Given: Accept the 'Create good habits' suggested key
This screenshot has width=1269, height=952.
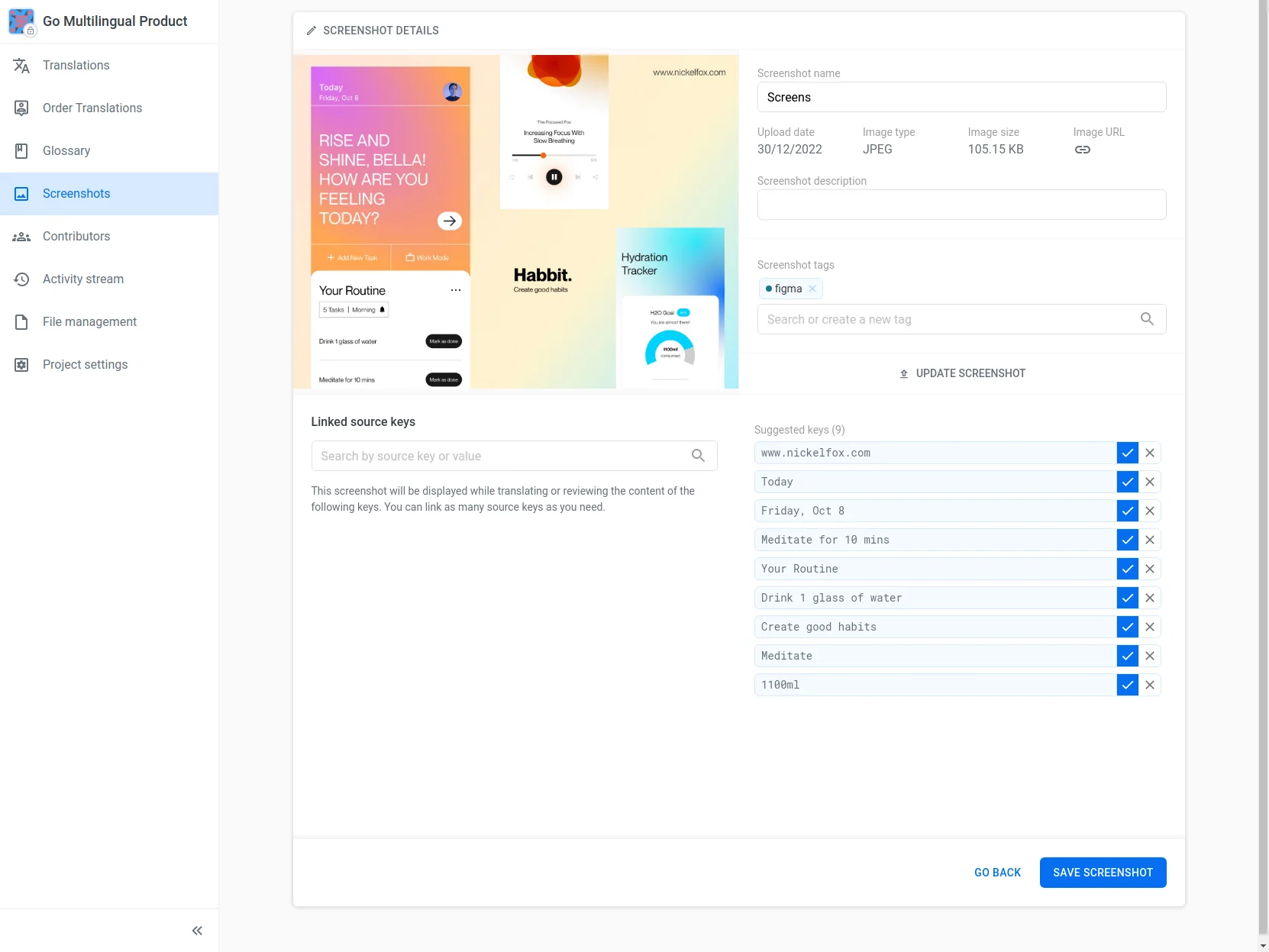Looking at the screenshot, I should (x=1127, y=627).
